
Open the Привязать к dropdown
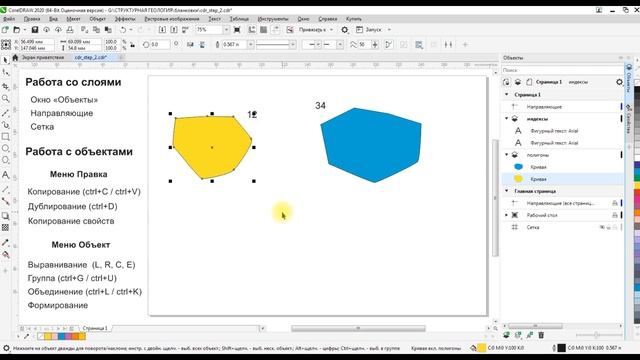click(x=331, y=30)
